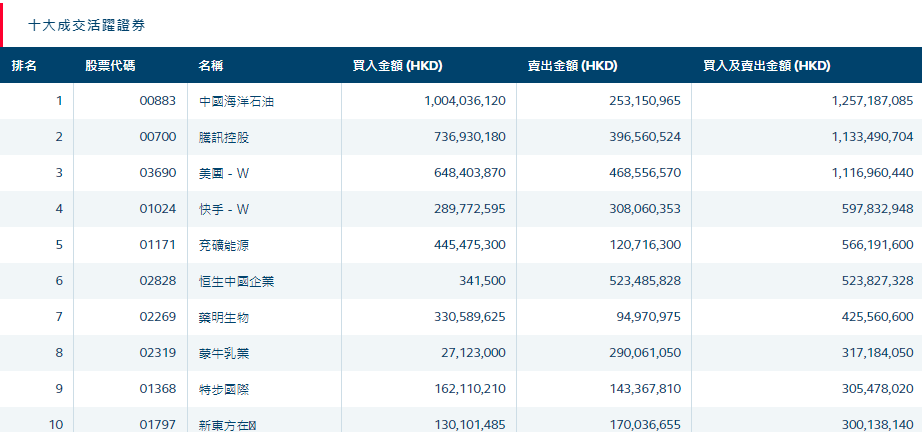Click sell amount 120,716,300
Viewport: 922px width, 432px height.
[645, 245]
